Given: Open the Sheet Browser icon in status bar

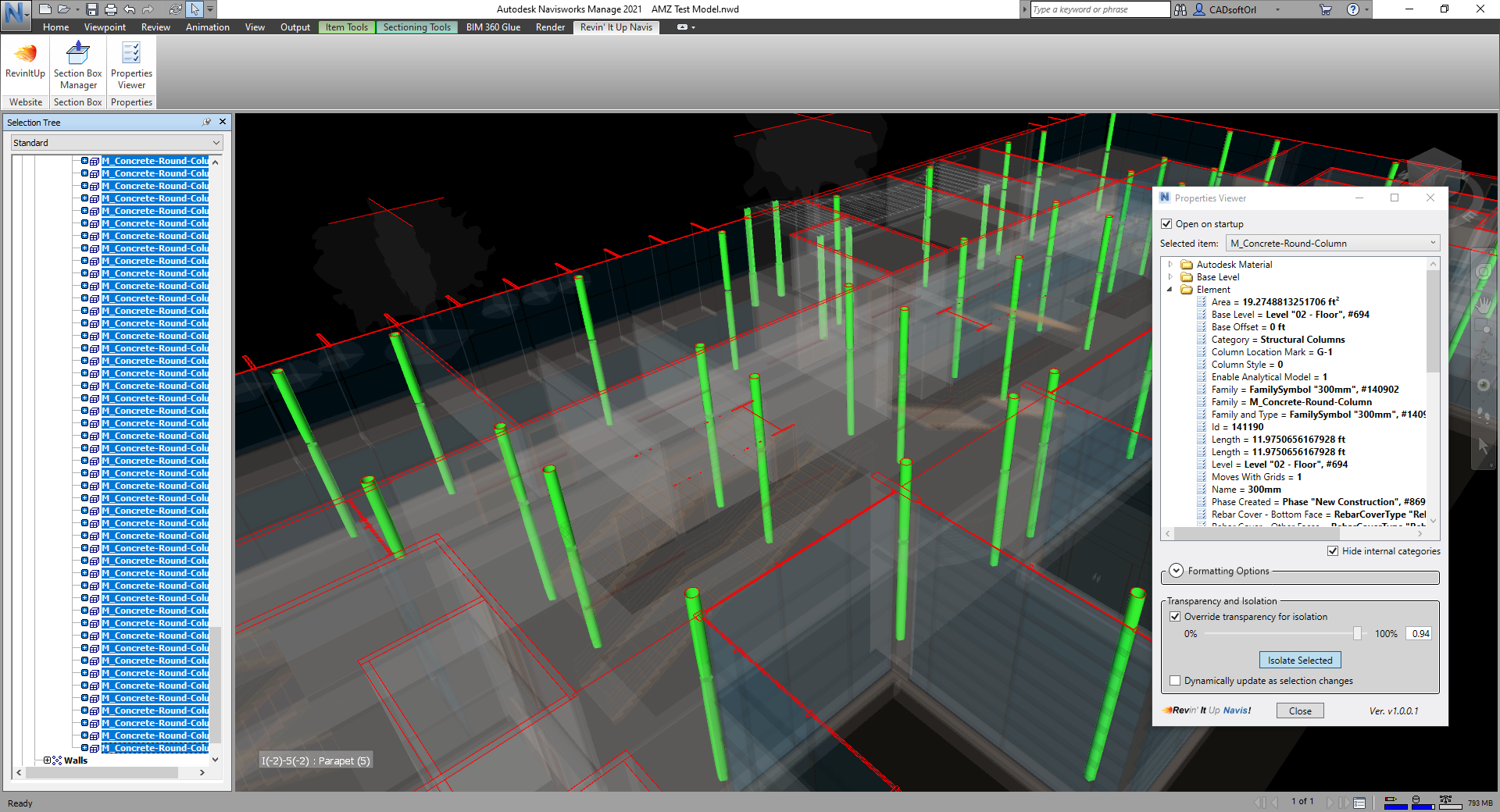Looking at the screenshot, I should (x=1359, y=803).
